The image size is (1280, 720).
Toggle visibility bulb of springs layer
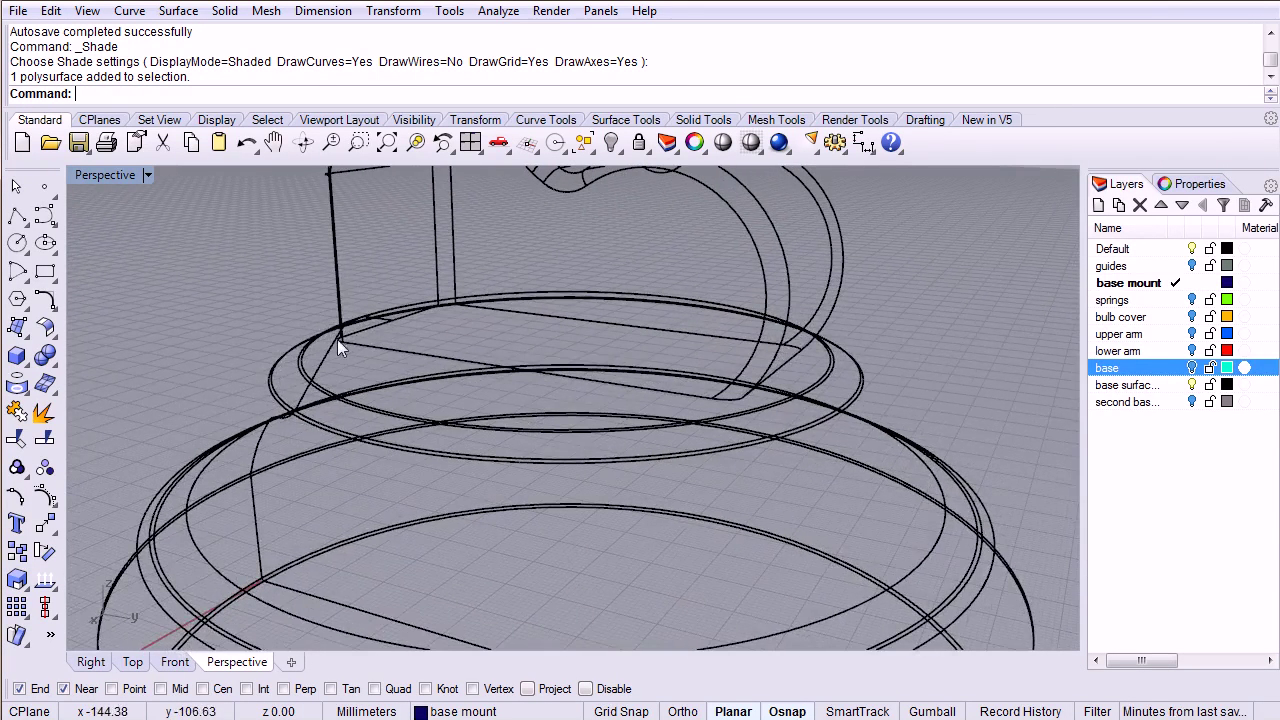[x=1192, y=300]
